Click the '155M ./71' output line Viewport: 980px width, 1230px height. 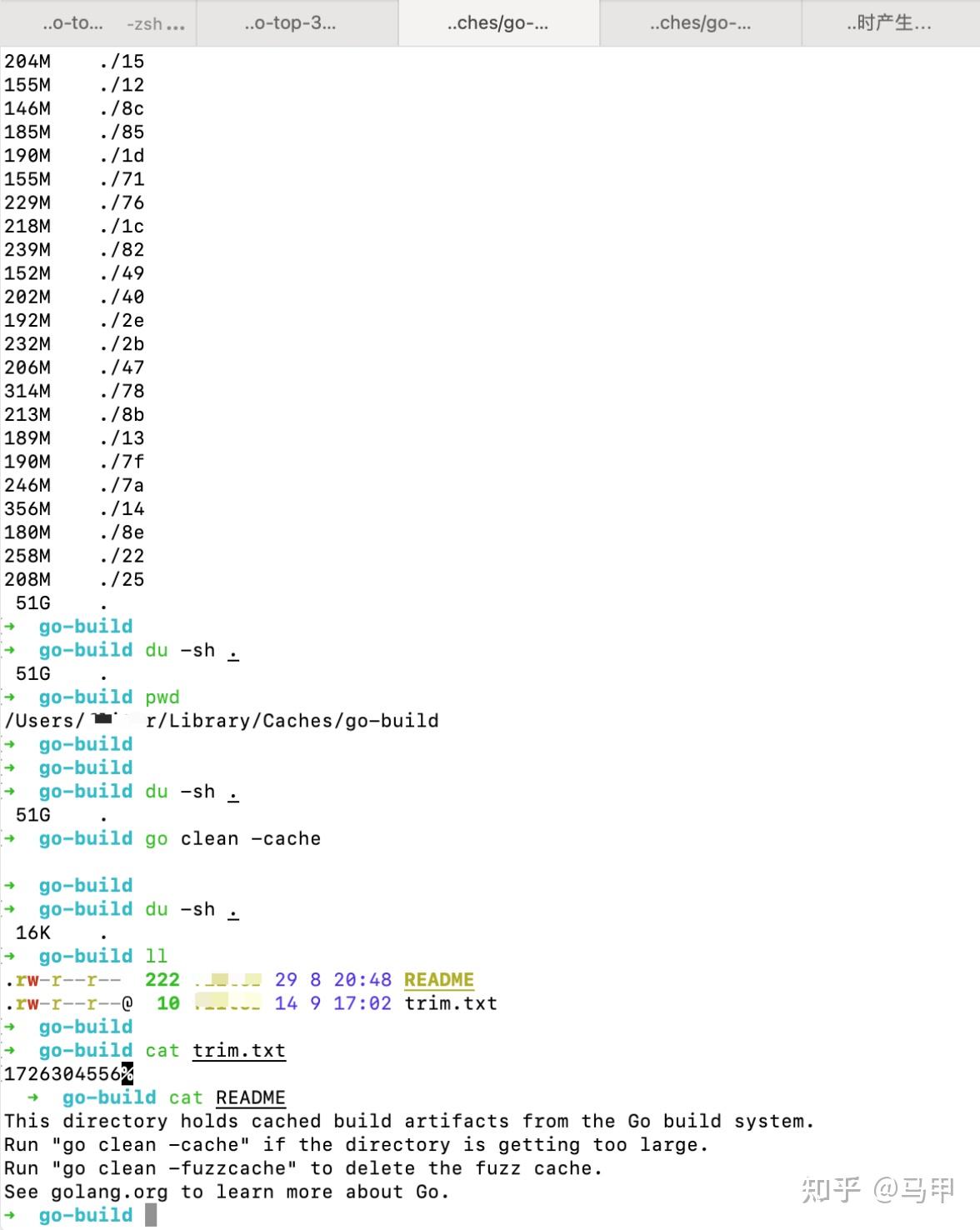(74, 179)
